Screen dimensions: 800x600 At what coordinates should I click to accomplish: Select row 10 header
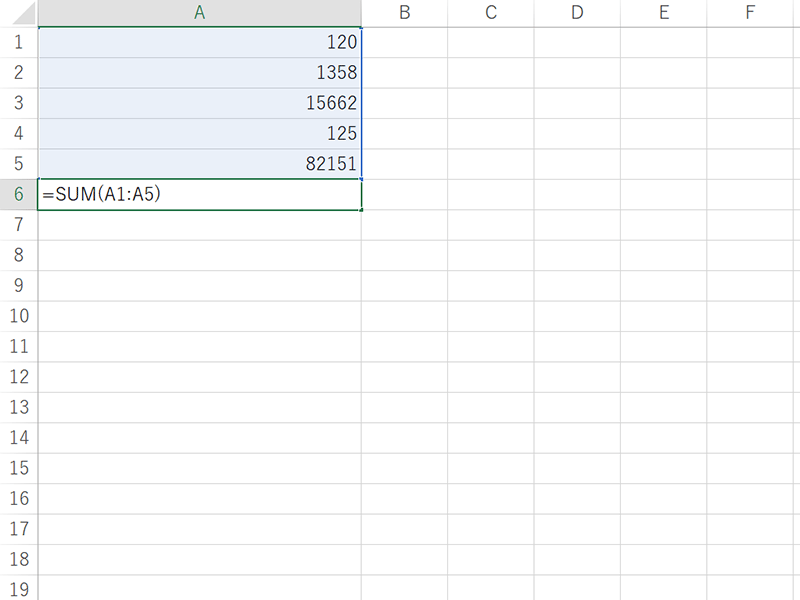tap(18, 317)
